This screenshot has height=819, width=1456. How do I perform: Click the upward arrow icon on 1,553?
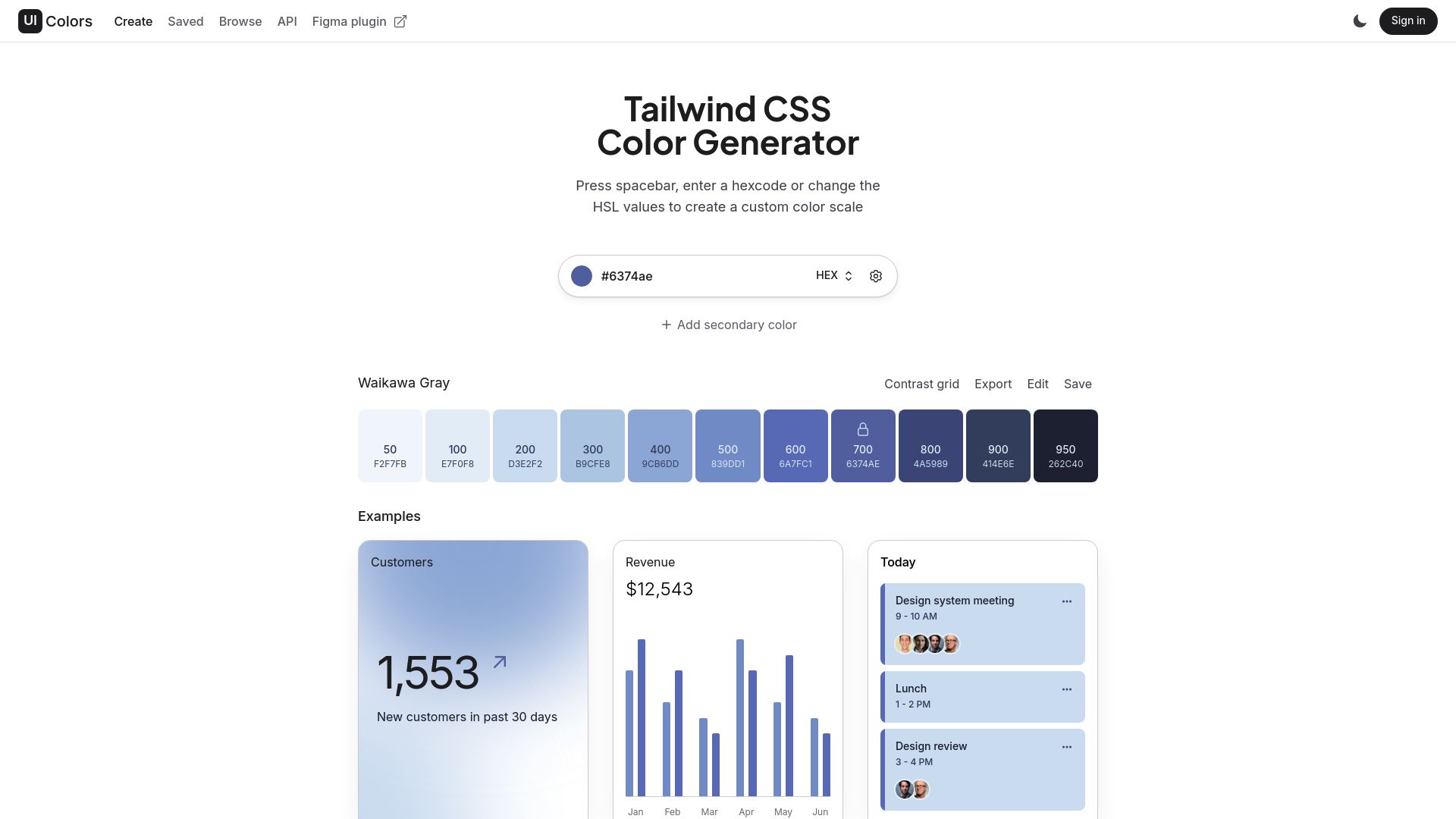(499, 659)
